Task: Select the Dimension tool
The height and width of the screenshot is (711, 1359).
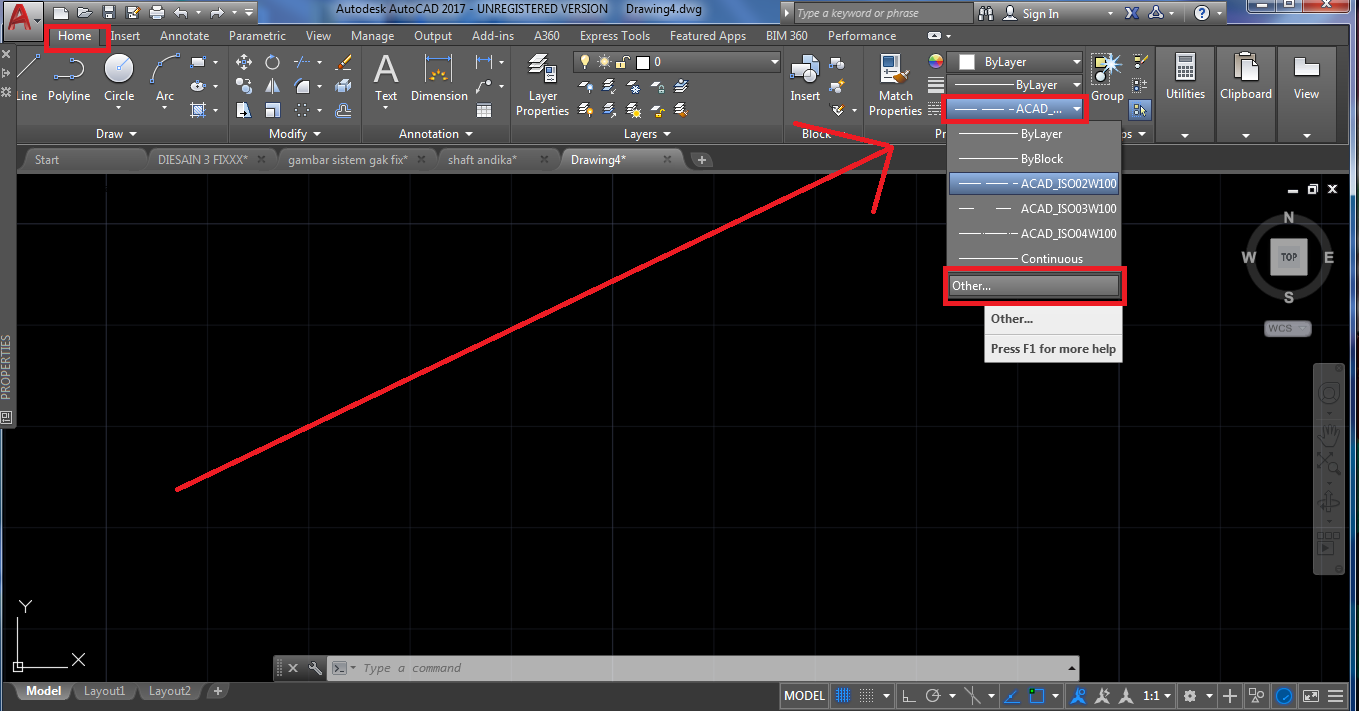Action: point(439,78)
